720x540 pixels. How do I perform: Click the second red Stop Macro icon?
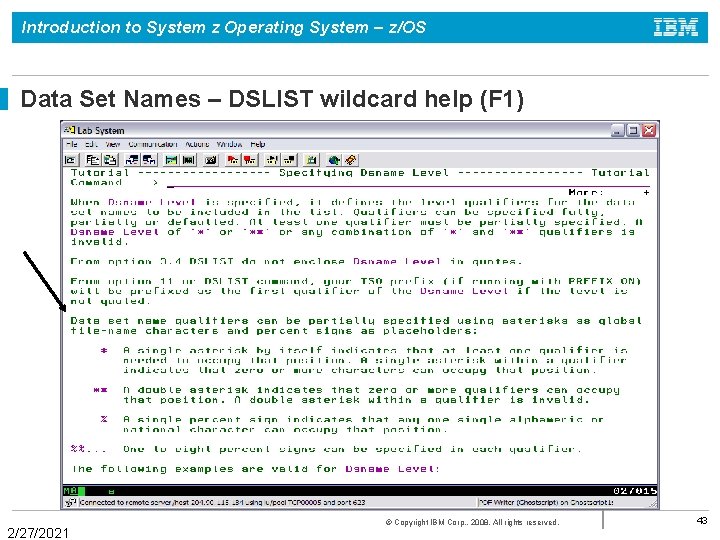250,160
